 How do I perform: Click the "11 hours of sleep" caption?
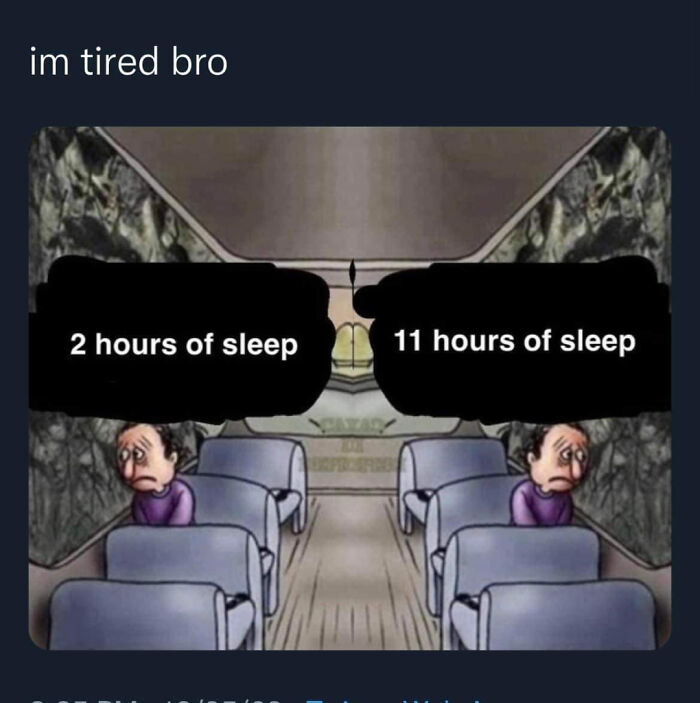515,342
